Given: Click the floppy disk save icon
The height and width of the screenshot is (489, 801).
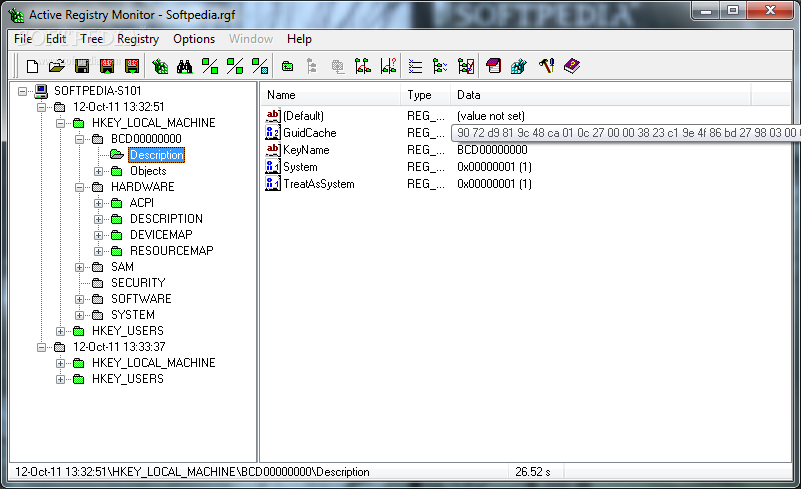Looking at the screenshot, I should point(82,66).
